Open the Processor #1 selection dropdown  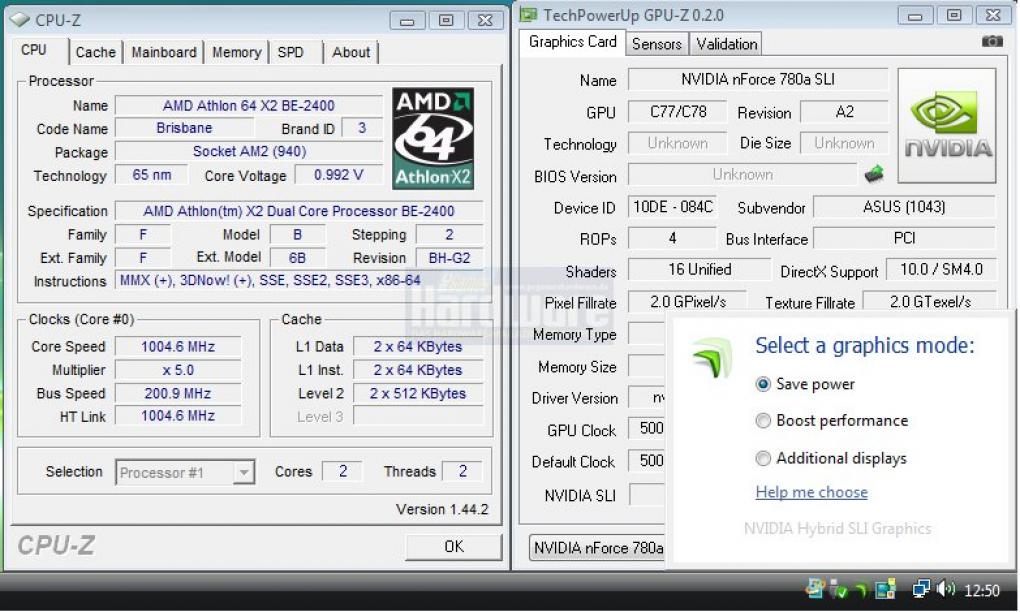point(185,472)
